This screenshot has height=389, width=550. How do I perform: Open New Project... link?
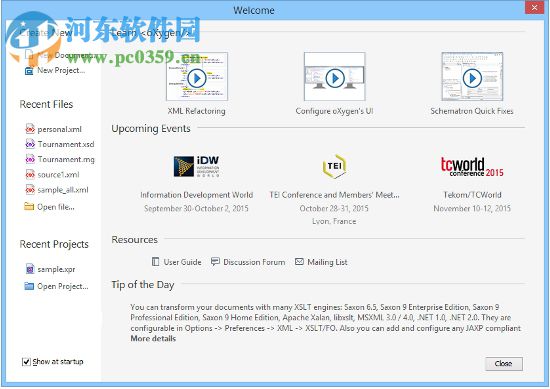61,70
